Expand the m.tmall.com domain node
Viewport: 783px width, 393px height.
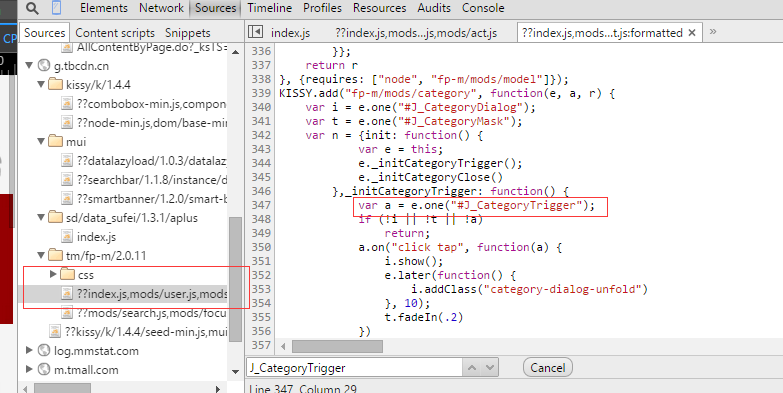click(x=29, y=370)
